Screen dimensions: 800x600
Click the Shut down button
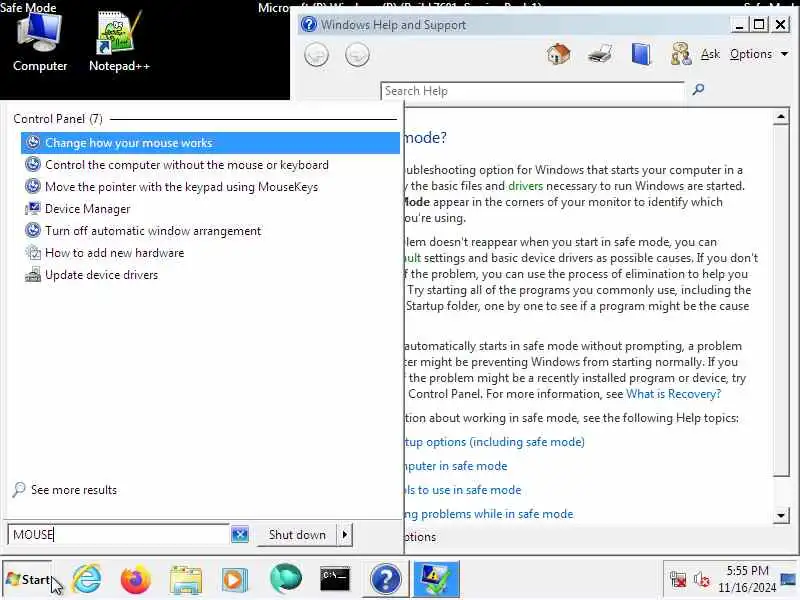tap(297, 535)
